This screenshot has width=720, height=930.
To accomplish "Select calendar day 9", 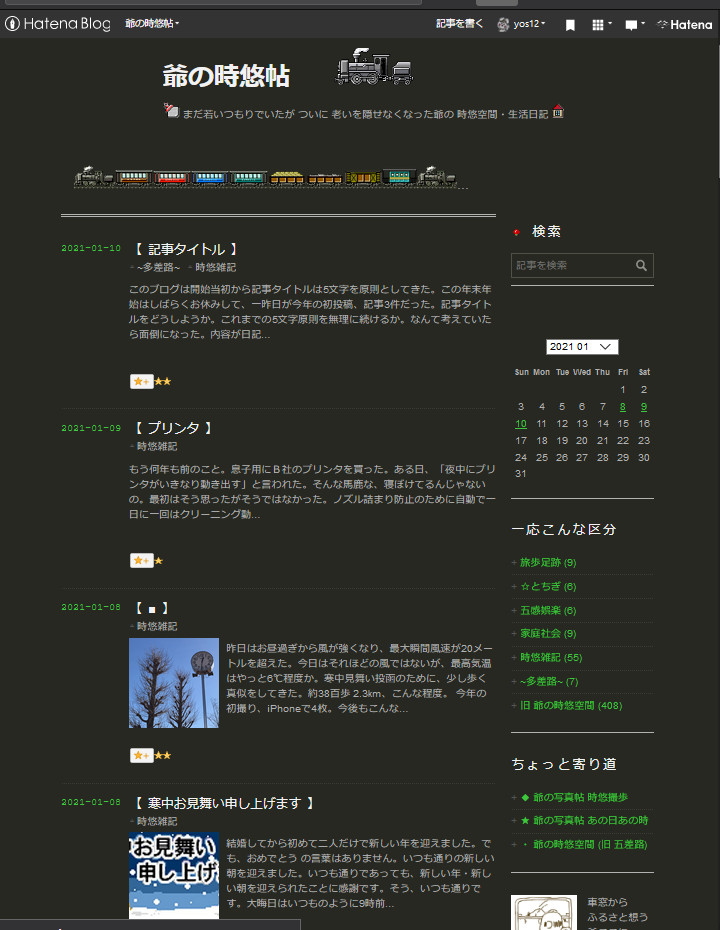I will pos(643,407).
